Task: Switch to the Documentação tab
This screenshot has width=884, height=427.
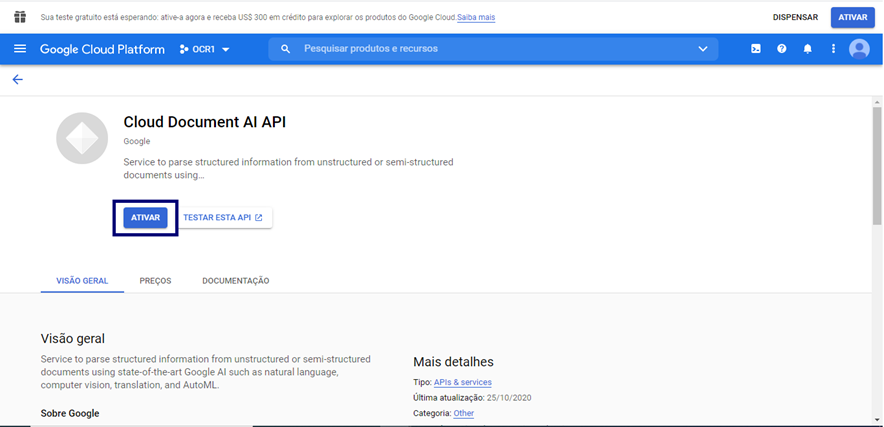Action: click(x=236, y=280)
